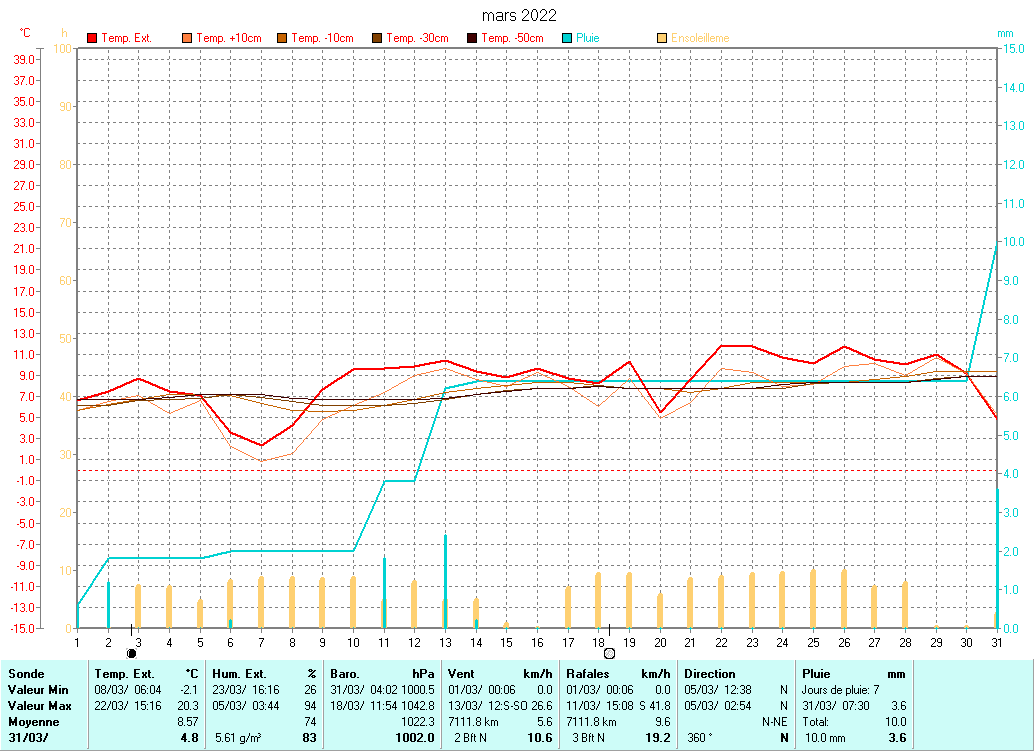The image size is (1034, 751).
Task: Click day 31 on the horizontal axis
Action: (x=996, y=641)
